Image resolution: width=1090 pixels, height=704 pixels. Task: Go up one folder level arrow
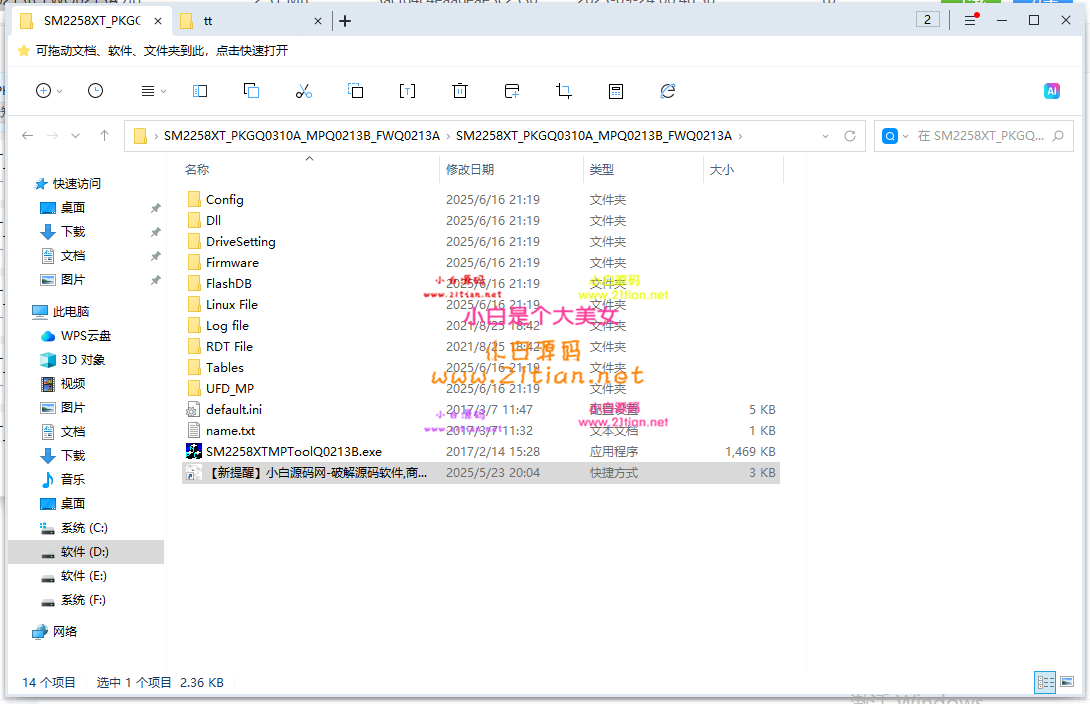104,136
